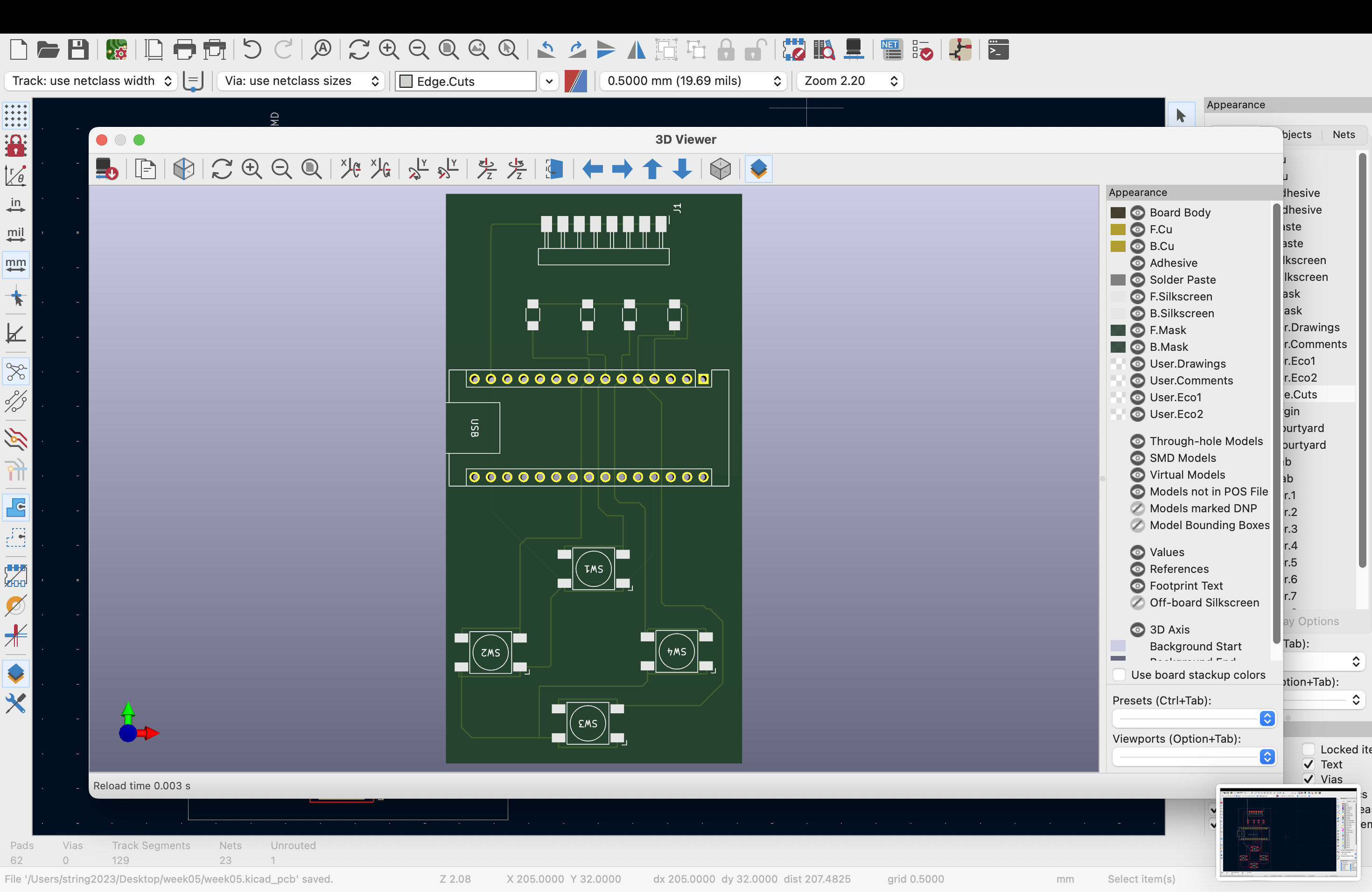The width and height of the screenshot is (1372, 892).
Task: Switch to Nets tab in Appearance panel
Action: coord(1343,134)
